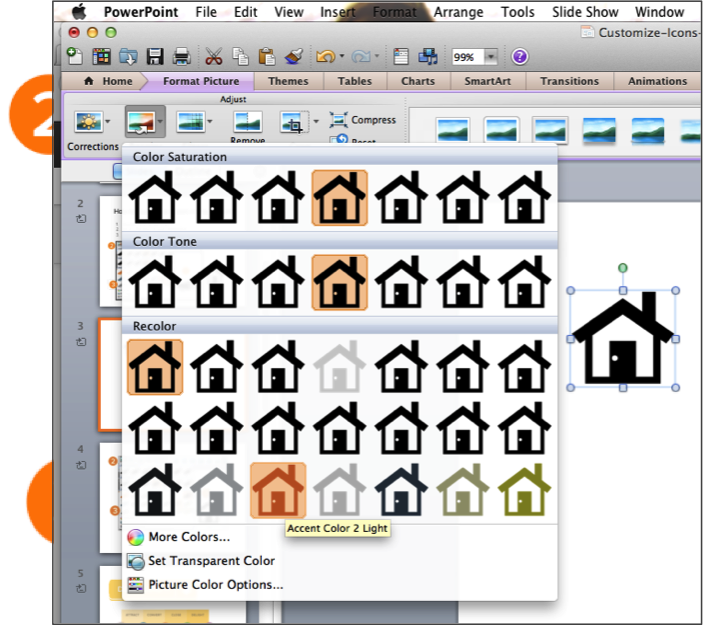Image resolution: width=703 pixels, height=626 pixels.
Task: Open the Insert menu
Action: 338,12
